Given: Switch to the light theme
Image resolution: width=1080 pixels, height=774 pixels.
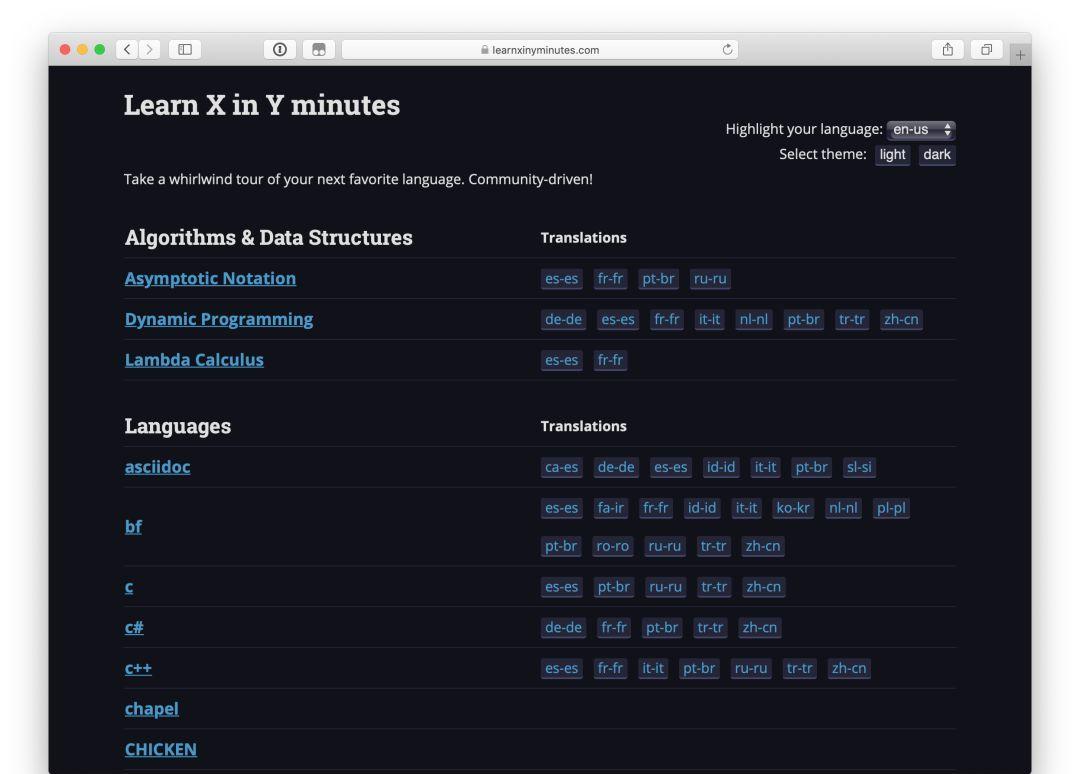Looking at the screenshot, I should coord(892,155).
